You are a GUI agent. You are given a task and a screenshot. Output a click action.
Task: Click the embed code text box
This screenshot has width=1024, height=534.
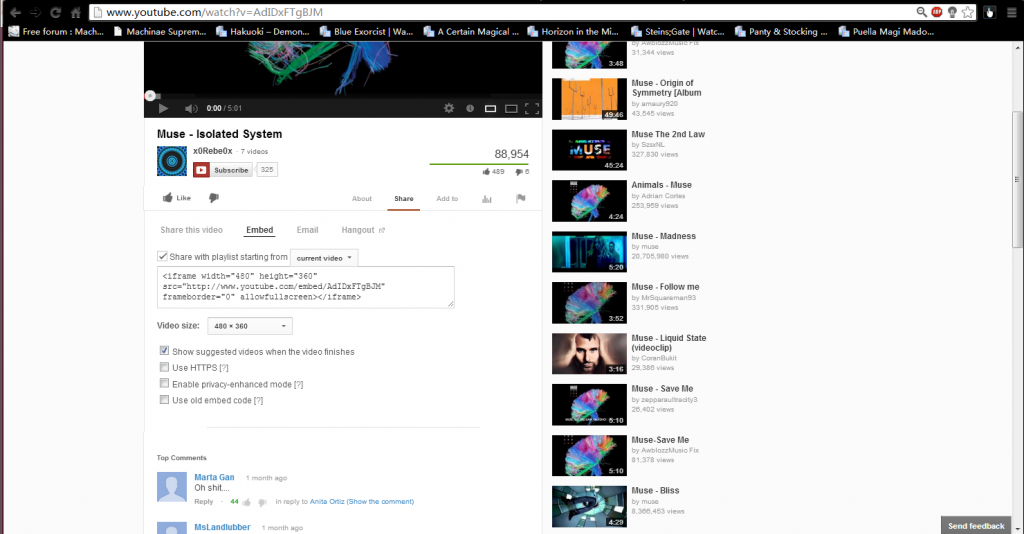tap(306, 287)
